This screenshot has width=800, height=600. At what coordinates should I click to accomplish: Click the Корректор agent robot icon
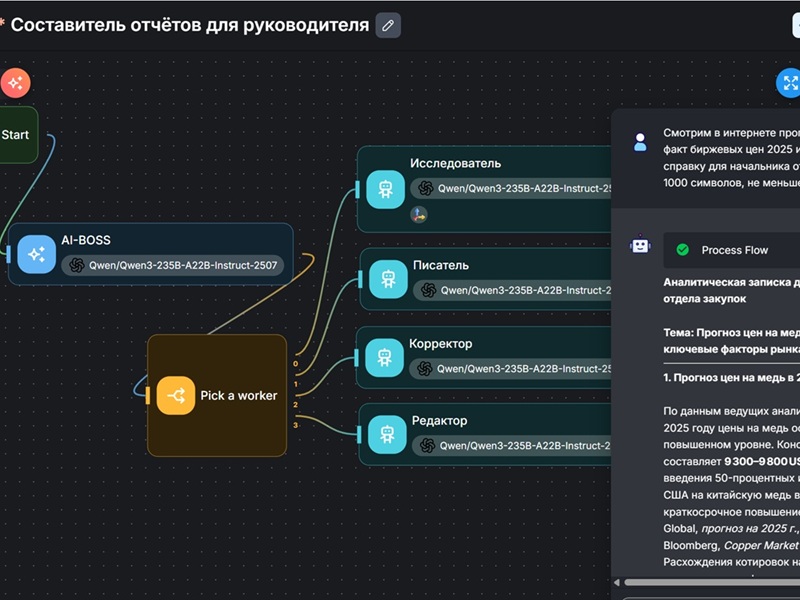click(x=385, y=357)
